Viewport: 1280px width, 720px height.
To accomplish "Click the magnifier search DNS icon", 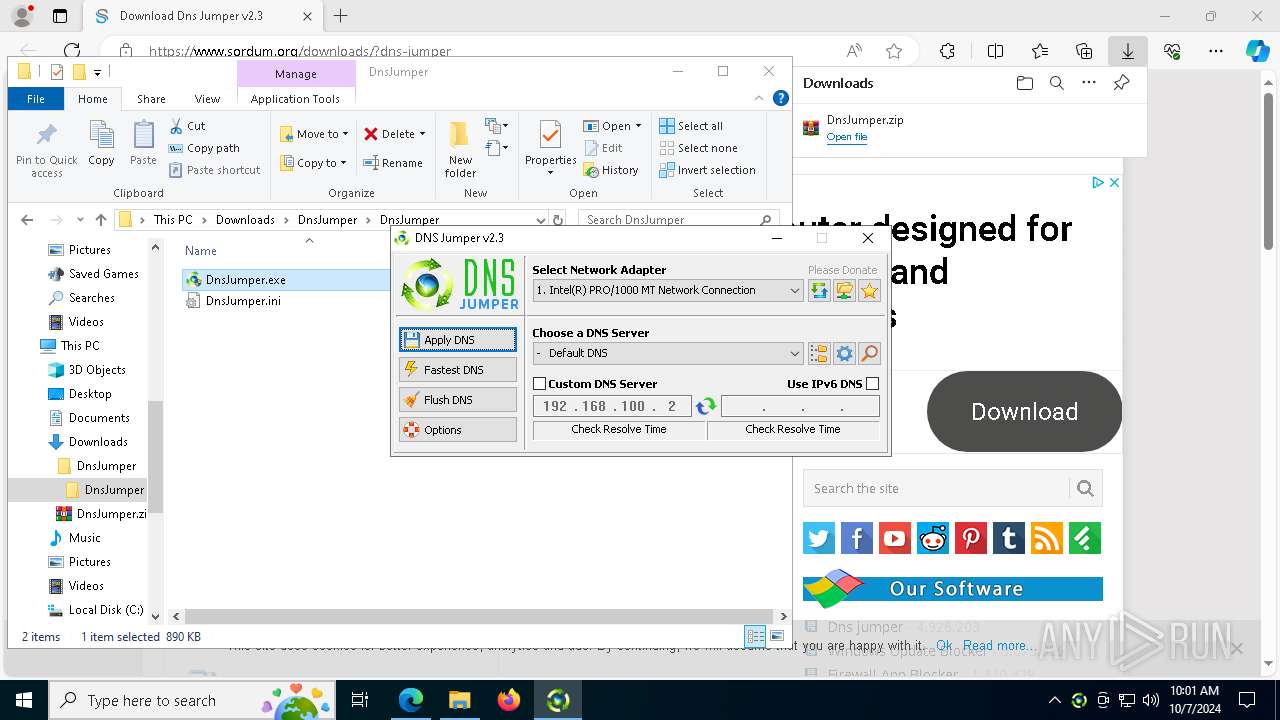I will tap(869, 353).
